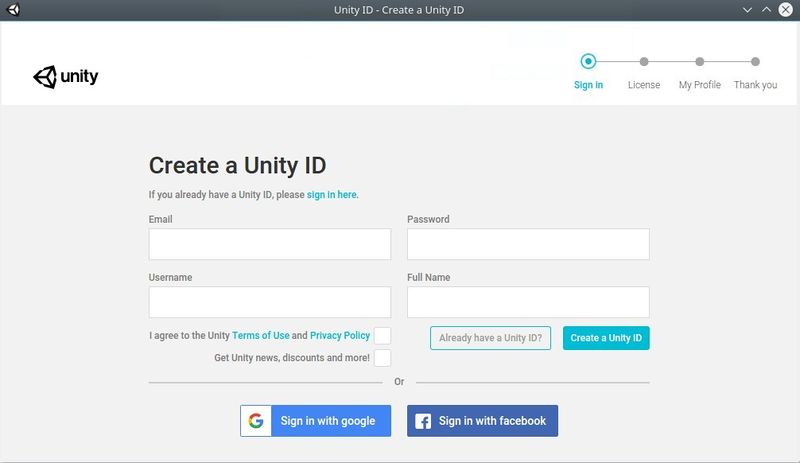Focus the Full Name input field

click(528, 302)
